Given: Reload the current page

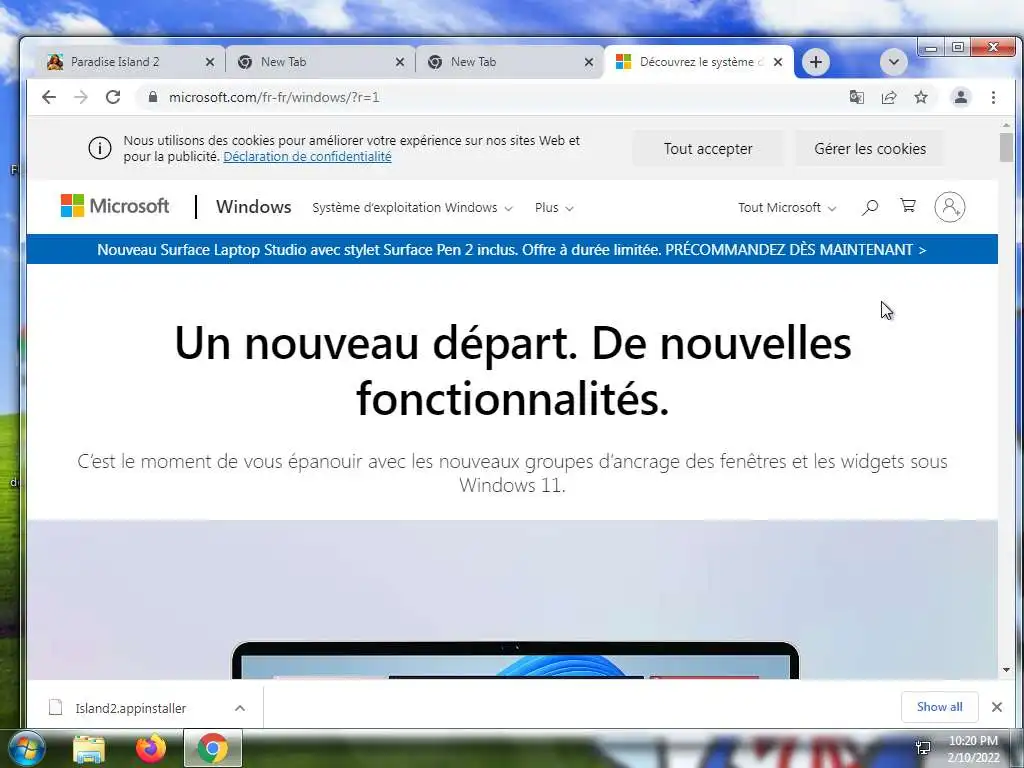Looking at the screenshot, I should 113,97.
